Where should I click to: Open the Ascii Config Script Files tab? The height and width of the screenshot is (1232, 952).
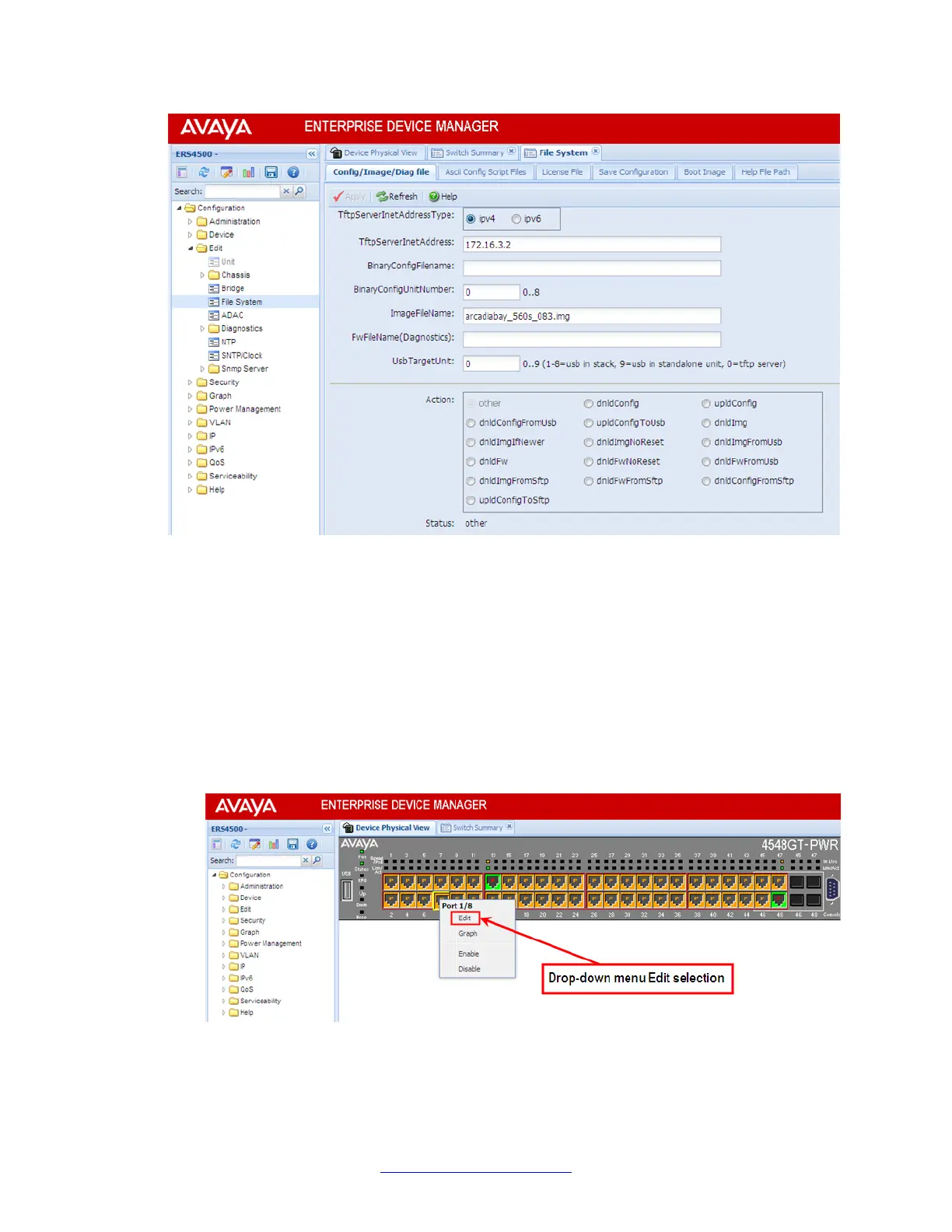485,172
